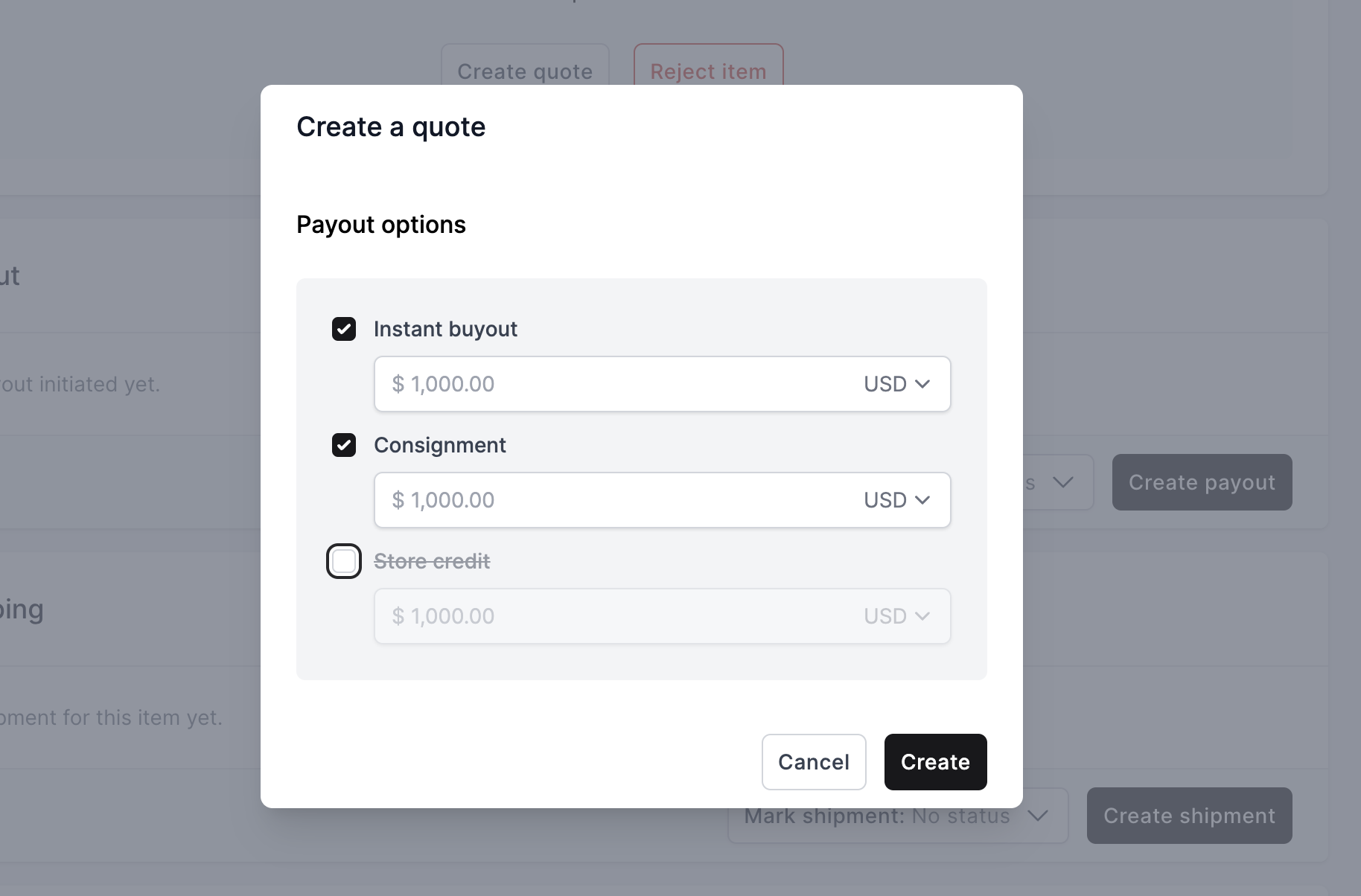1361x896 pixels.
Task: Click the Store credit label text
Action: pyautogui.click(x=432, y=561)
